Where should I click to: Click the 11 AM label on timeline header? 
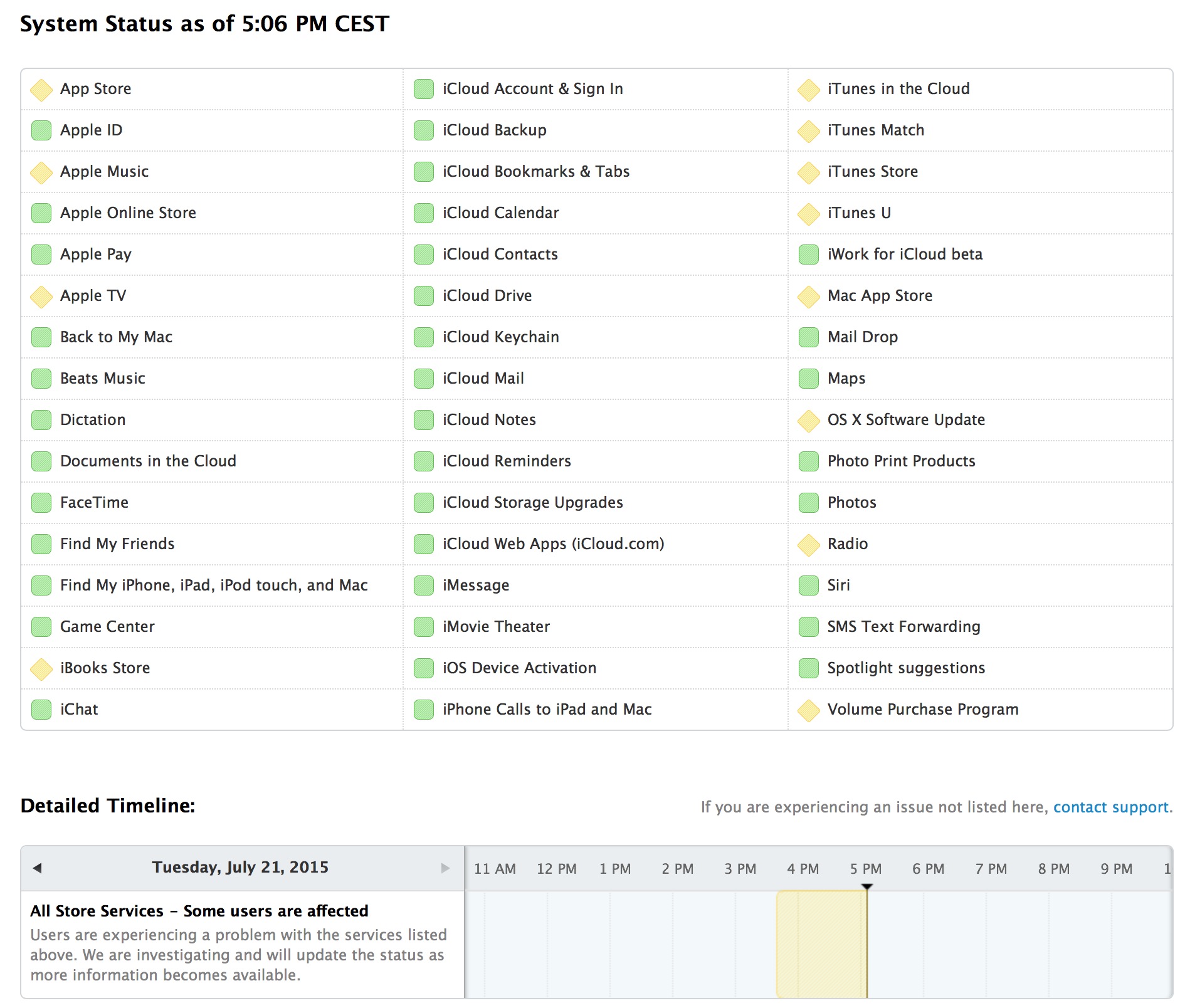coord(495,869)
